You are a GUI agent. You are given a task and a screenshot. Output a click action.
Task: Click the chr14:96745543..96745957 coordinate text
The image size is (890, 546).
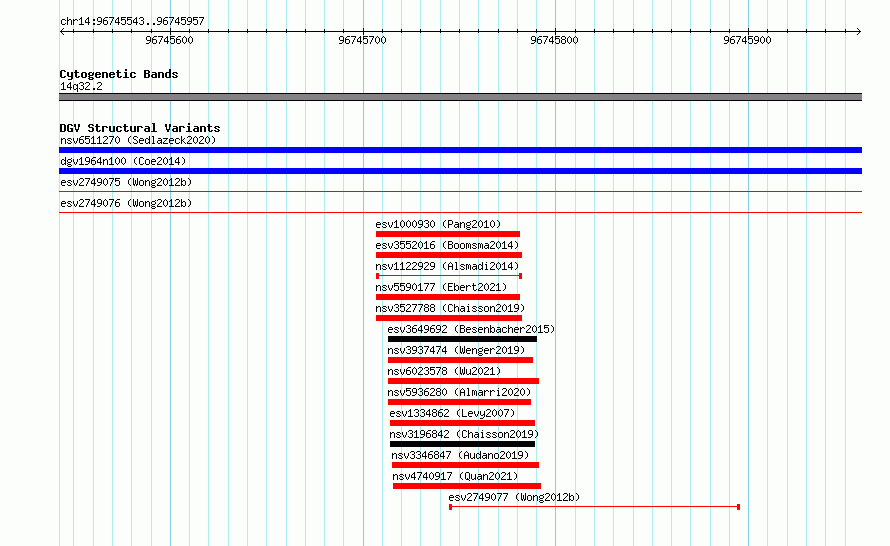click(x=132, y=22)
